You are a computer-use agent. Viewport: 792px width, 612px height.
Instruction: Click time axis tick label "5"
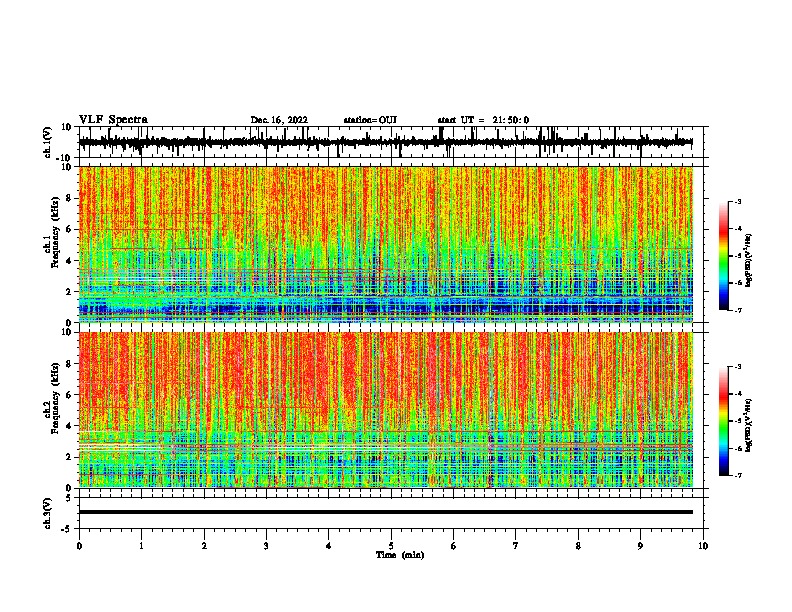coord(391,546)
